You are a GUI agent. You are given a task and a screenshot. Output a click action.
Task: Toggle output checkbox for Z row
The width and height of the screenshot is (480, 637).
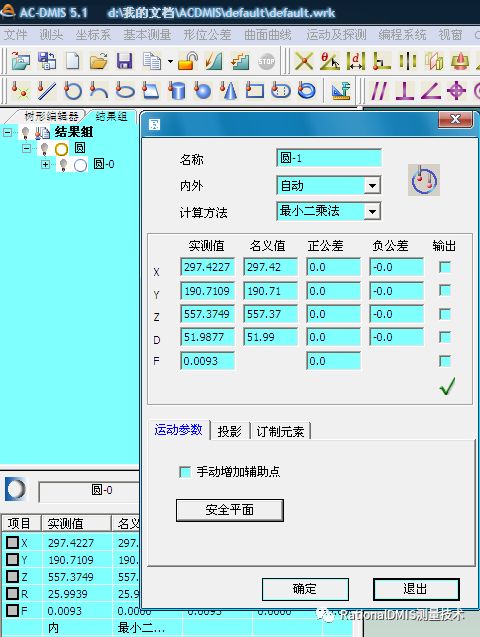click(445, 314)
